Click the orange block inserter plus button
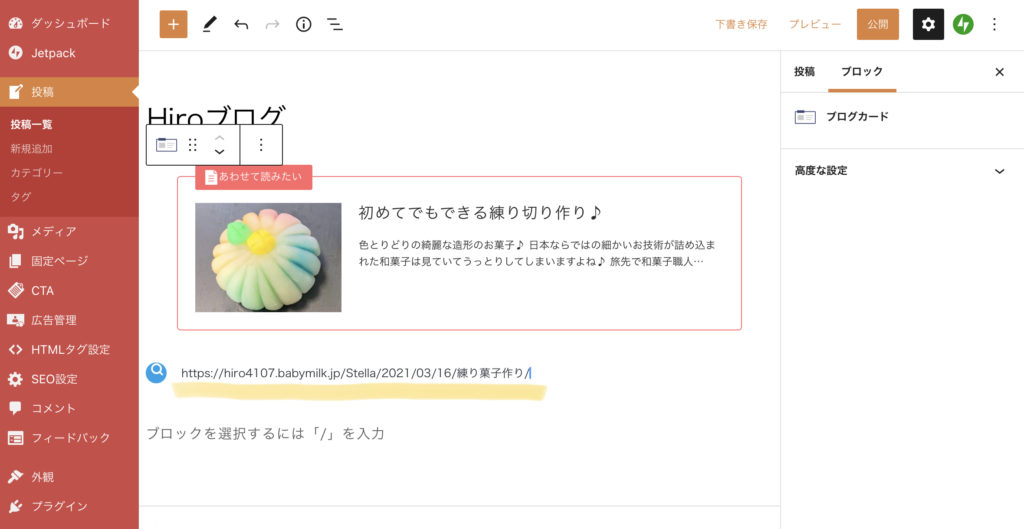1024x529 pixels. click(173, 24)
